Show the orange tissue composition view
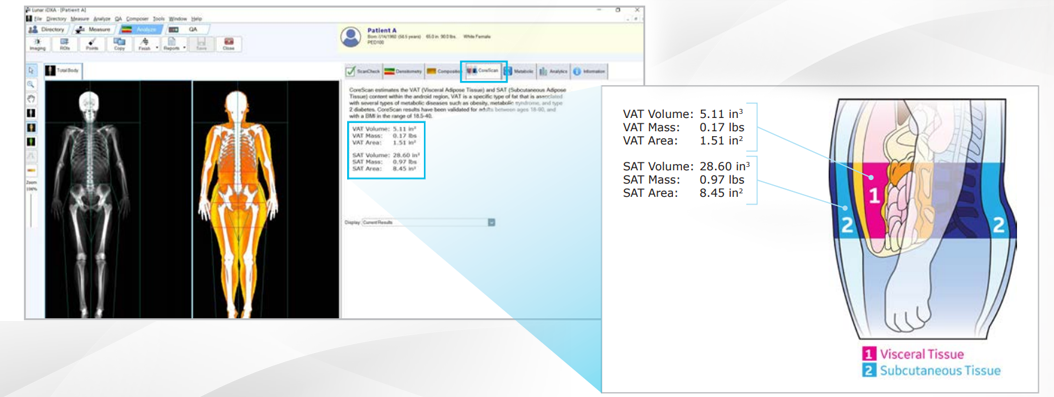 pos(31,127)
